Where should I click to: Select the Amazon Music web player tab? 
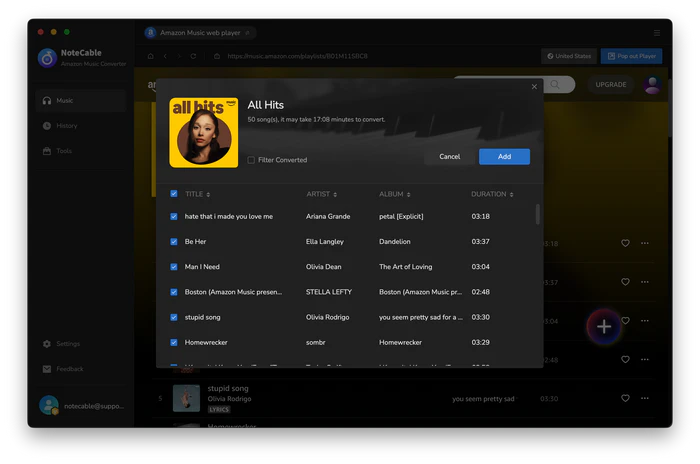click(x=200, y=33)
